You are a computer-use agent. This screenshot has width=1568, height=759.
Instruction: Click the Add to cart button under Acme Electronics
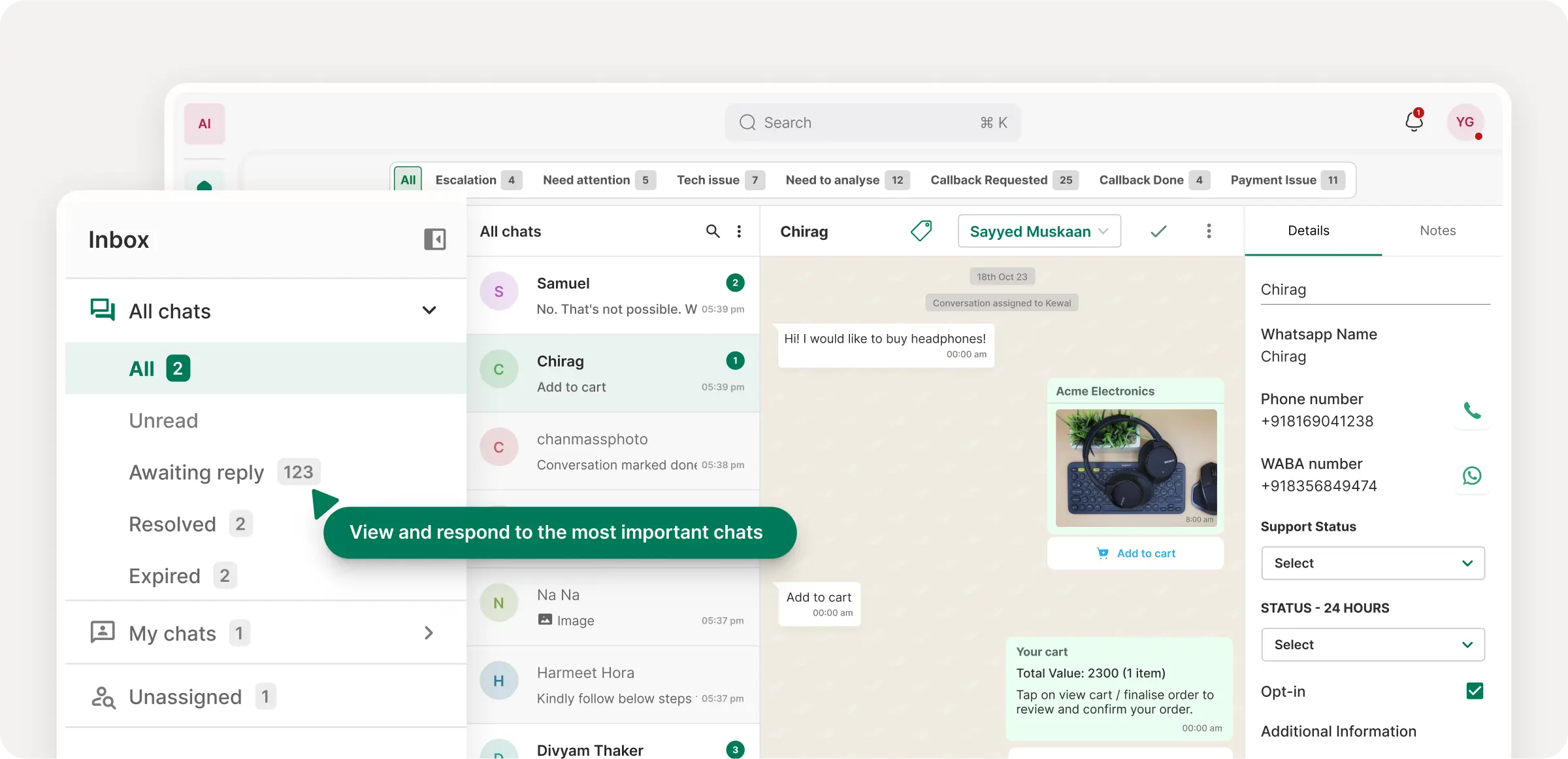(1135, 552)
